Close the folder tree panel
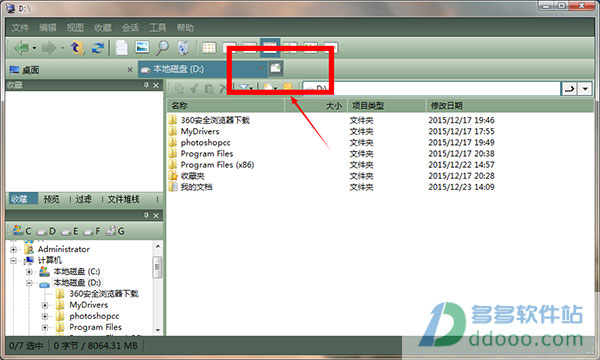Viewport: 600px width, 360px height. [x=156, y=215]
